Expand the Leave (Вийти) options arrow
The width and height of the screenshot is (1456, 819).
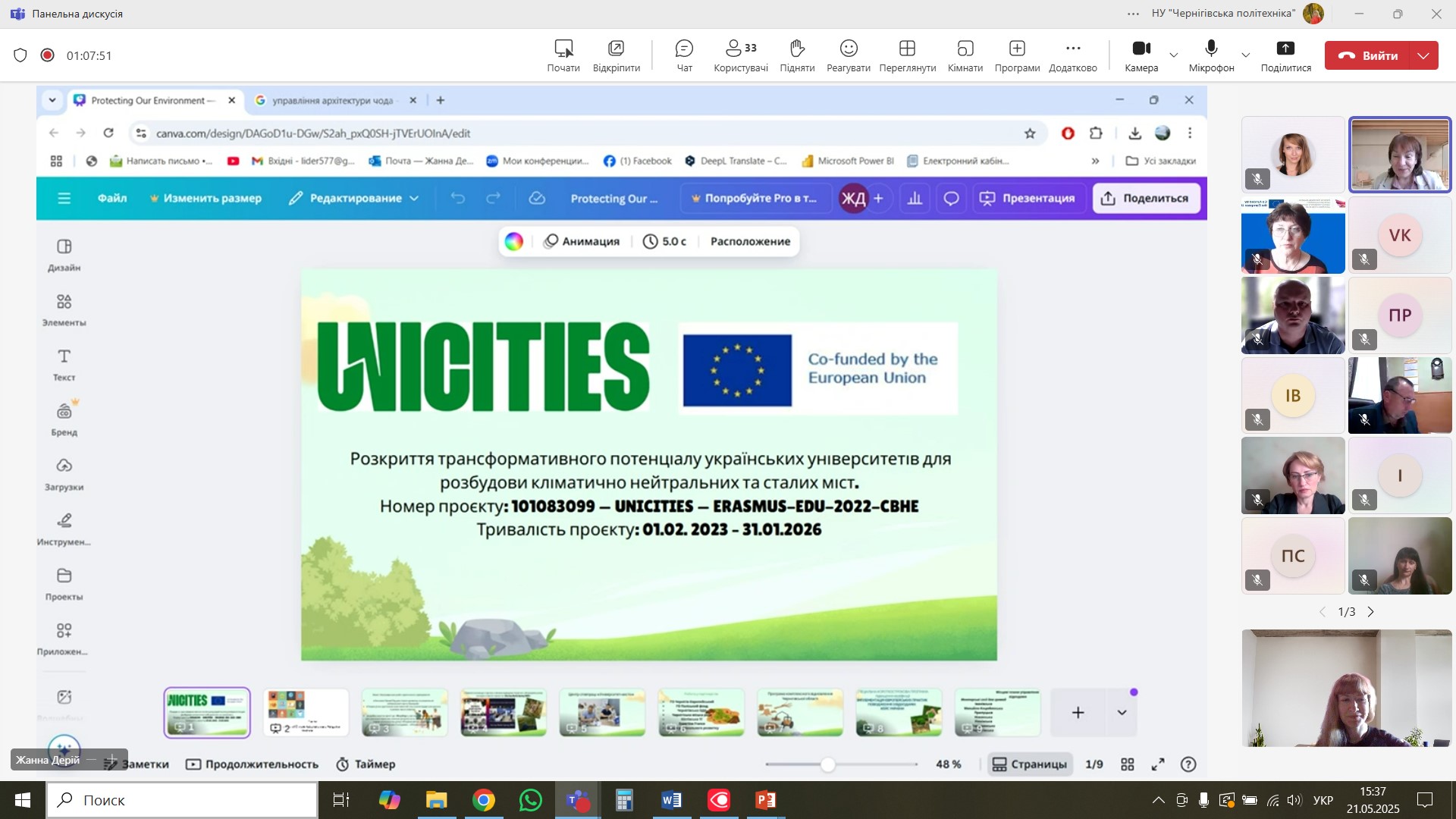point(1423,55)
